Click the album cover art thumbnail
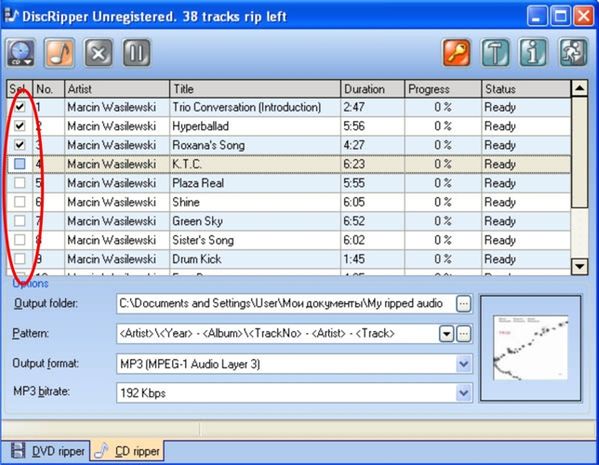This screenshot has width=599, height=465. tap(530, 348)
